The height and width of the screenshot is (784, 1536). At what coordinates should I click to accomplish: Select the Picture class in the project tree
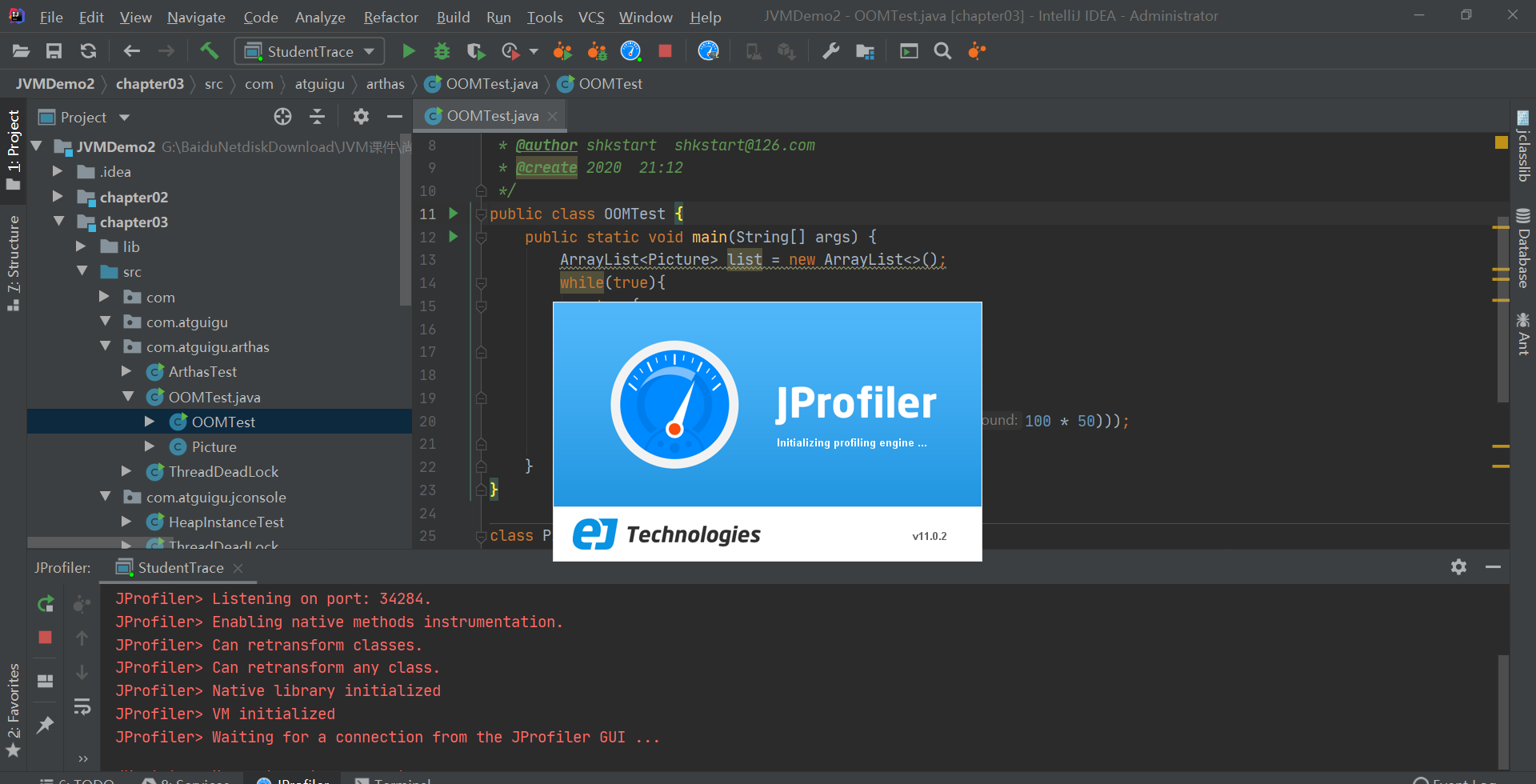pos(214,446)
